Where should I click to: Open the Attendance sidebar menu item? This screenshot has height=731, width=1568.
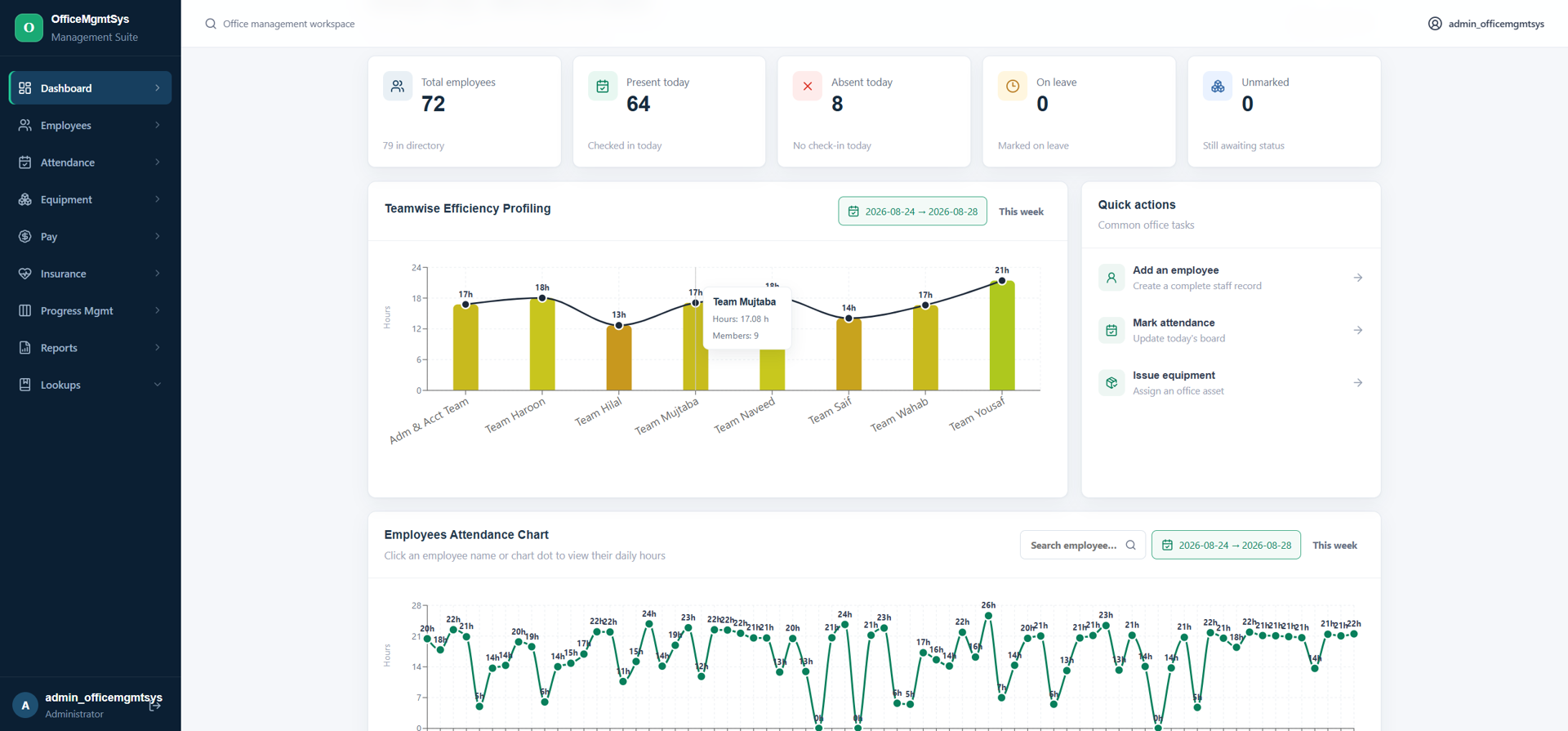point(90,162)
